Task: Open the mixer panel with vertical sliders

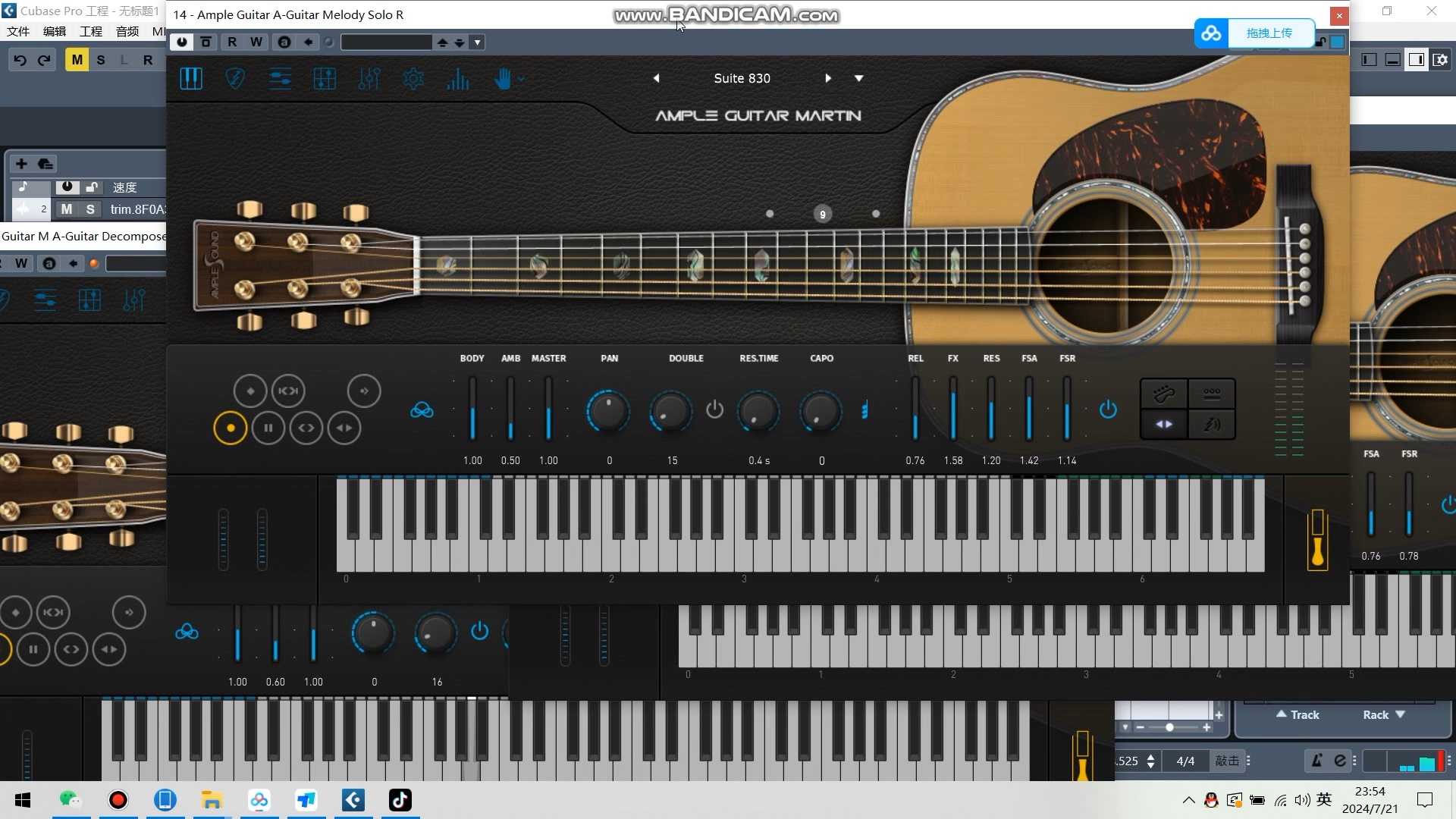Action: (369, 78)
